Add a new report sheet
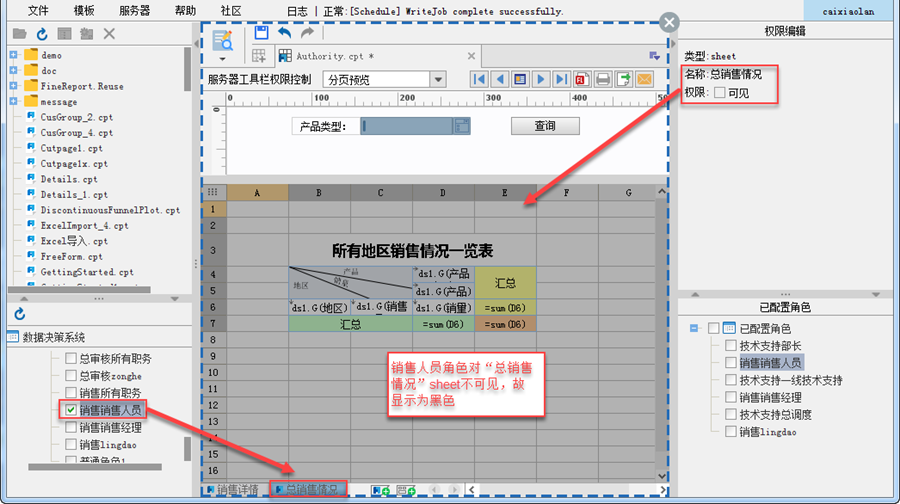 tap(380, 490)
